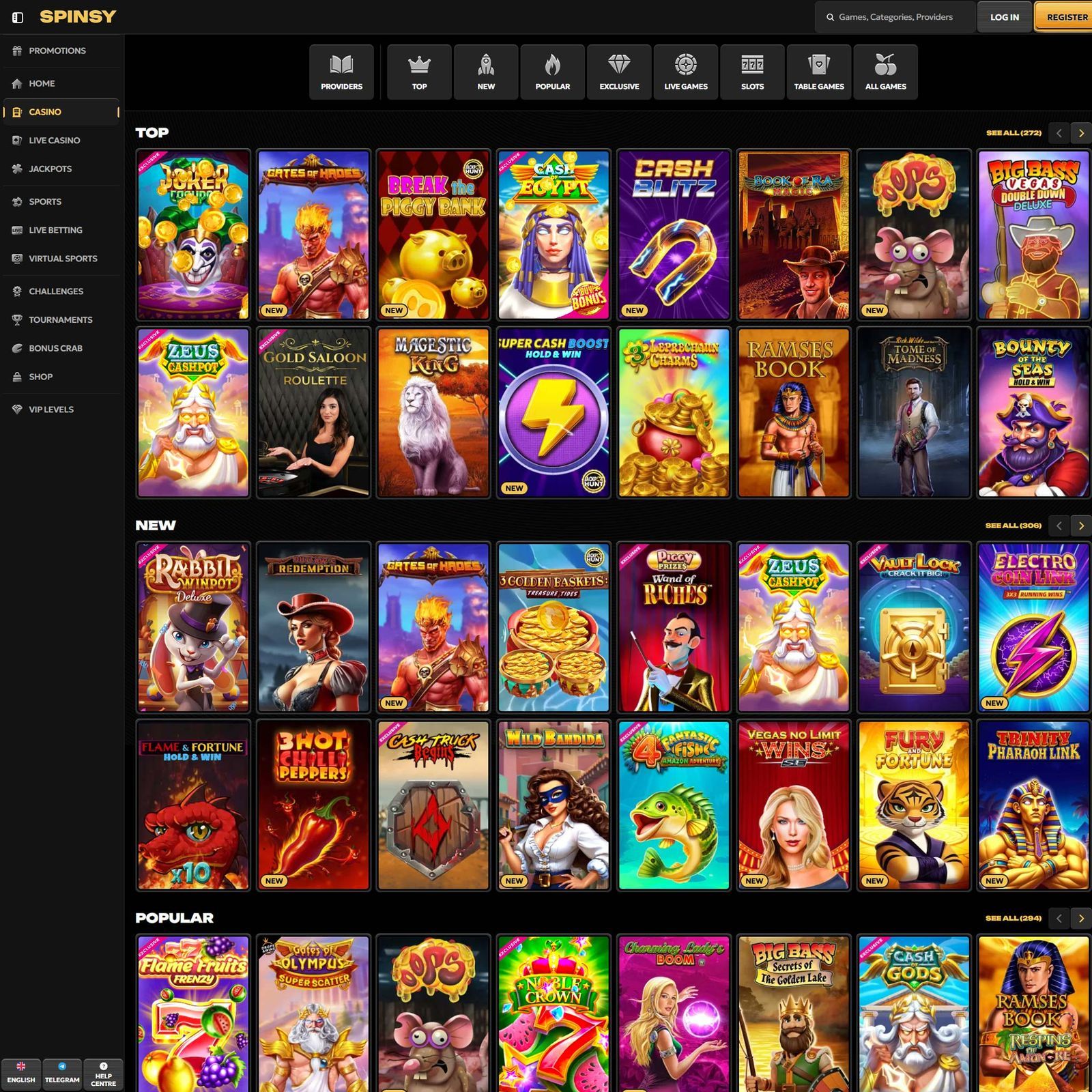The height and width of the screenshot is (1092, 1092).
Task: Select the New rocket category
Action: coord(486,72)
